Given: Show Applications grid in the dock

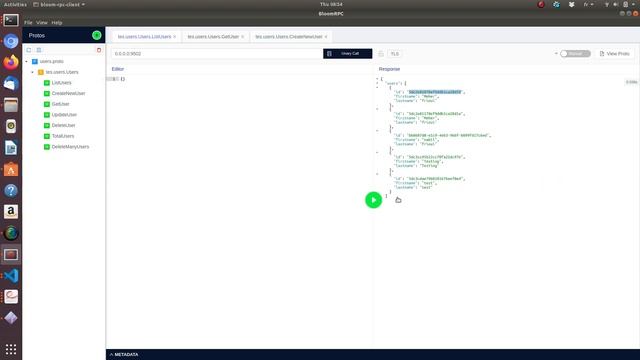Looking at the screenshot, I should click(11, 349).
